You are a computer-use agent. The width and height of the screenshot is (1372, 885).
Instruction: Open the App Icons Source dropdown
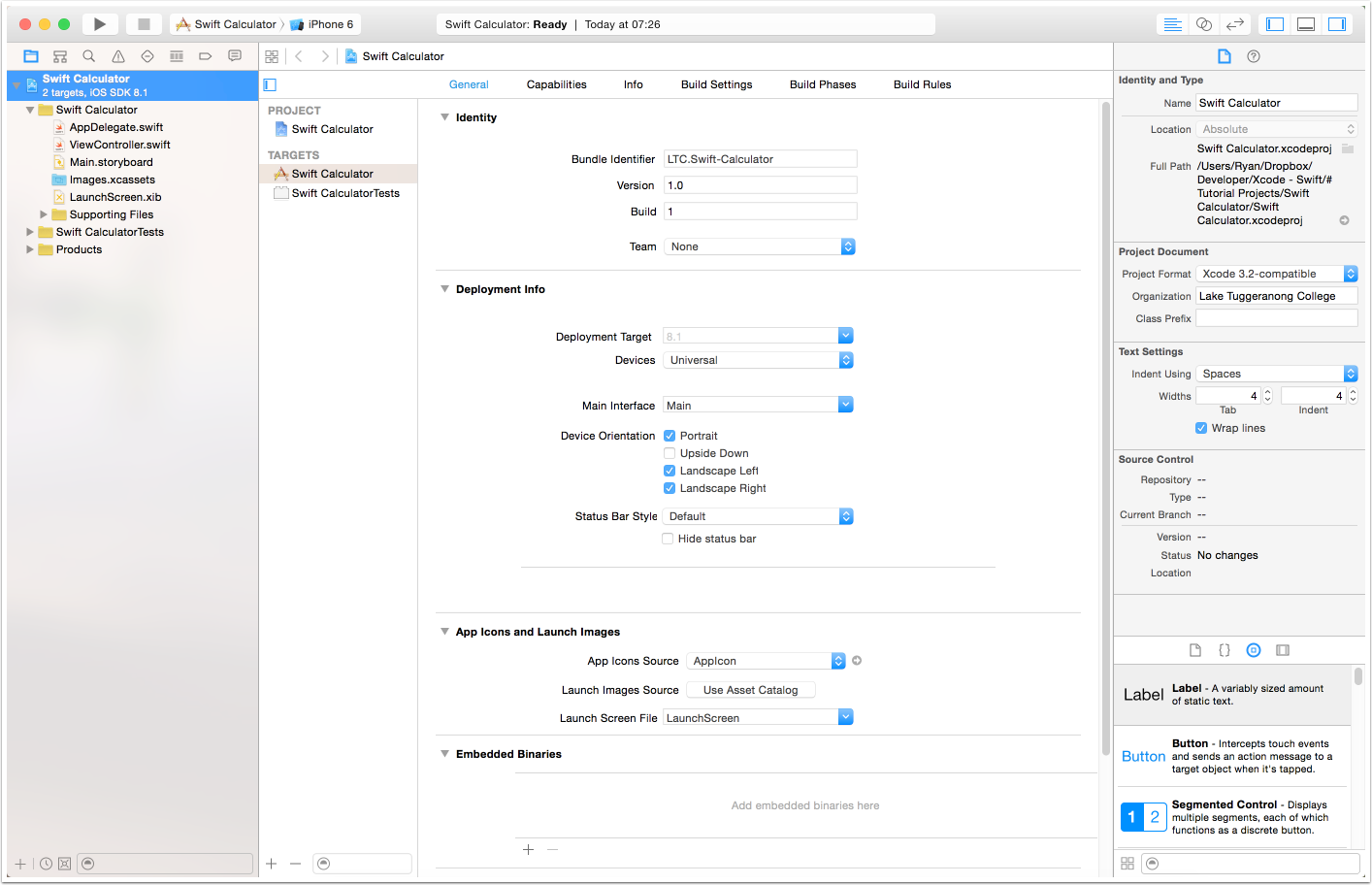[766, 661]
